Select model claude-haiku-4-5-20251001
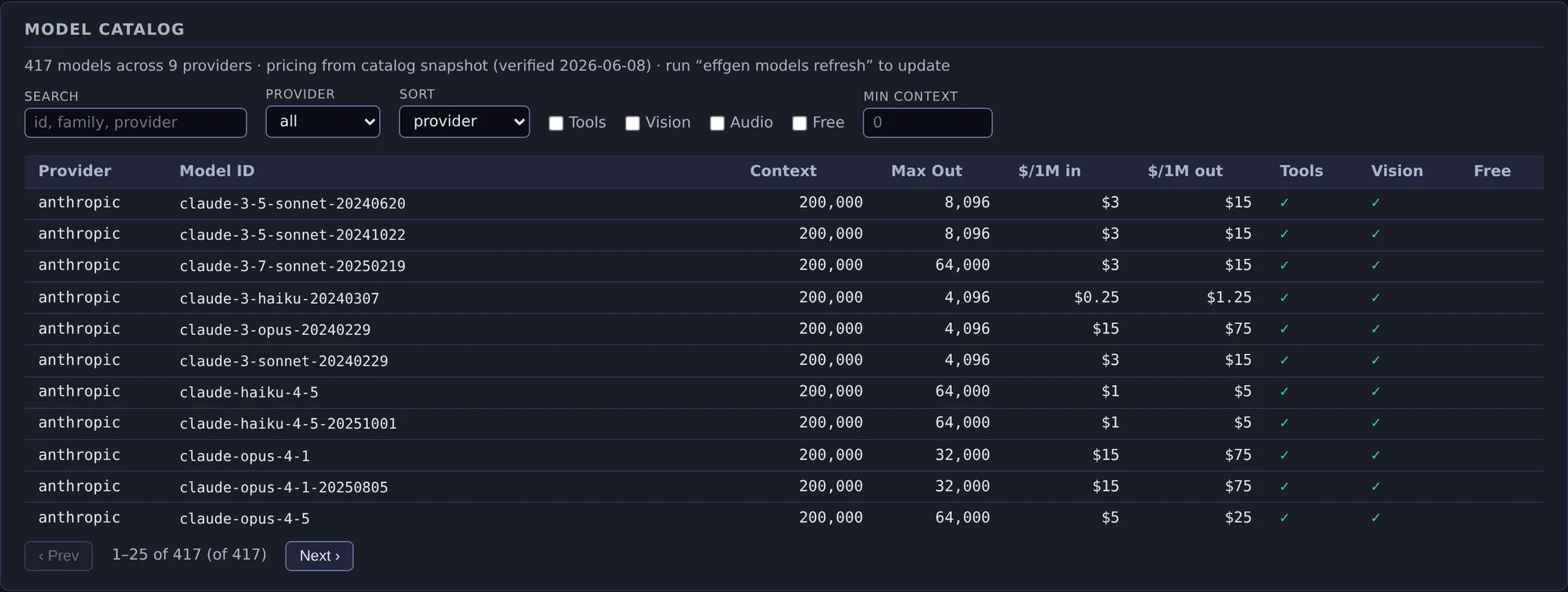Screen dimensions: 1568x592 tap(288, 424)
